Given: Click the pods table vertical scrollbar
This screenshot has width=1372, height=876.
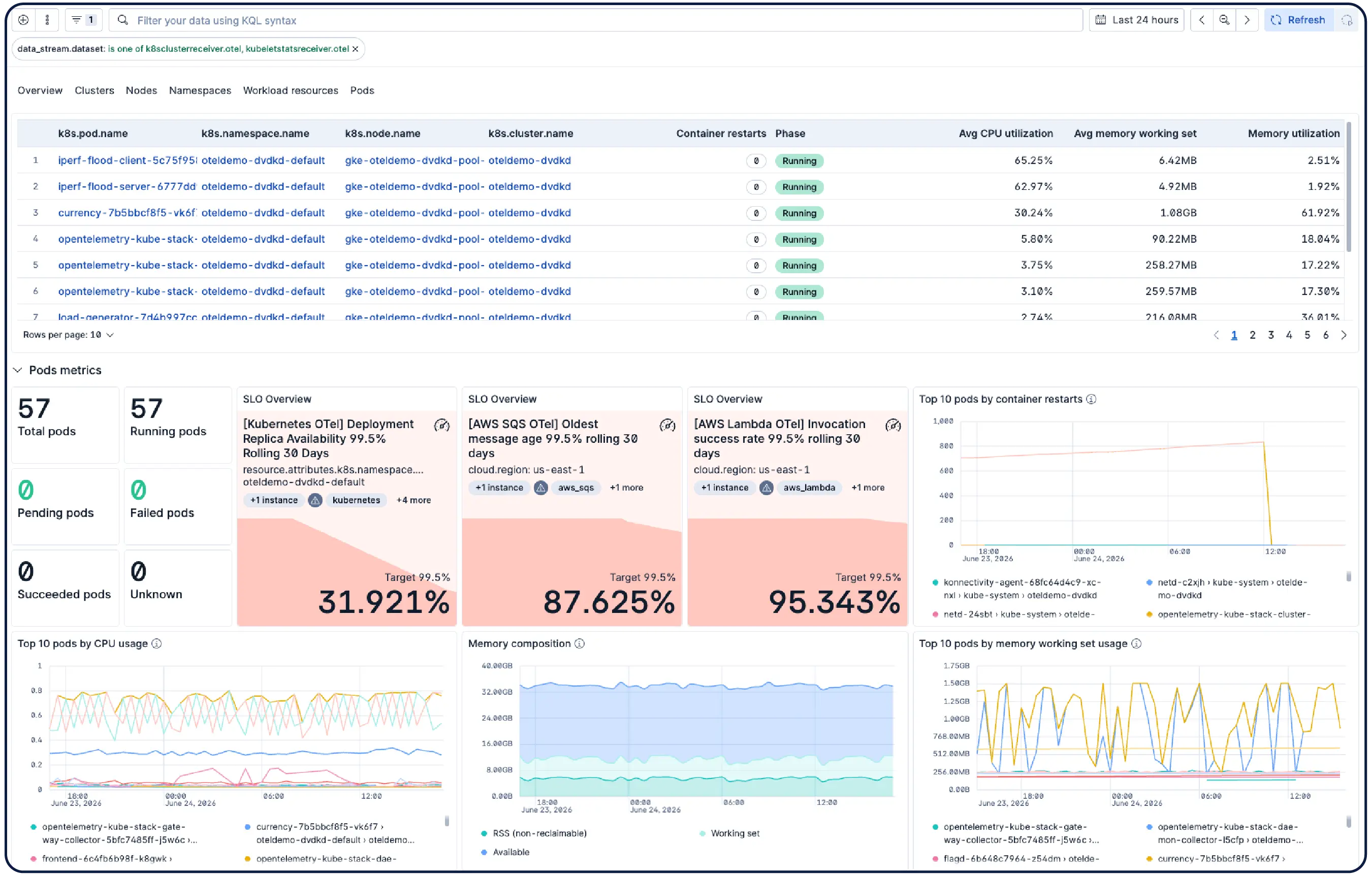Looking at the screenshot, I should click(x=1349, y=188).
